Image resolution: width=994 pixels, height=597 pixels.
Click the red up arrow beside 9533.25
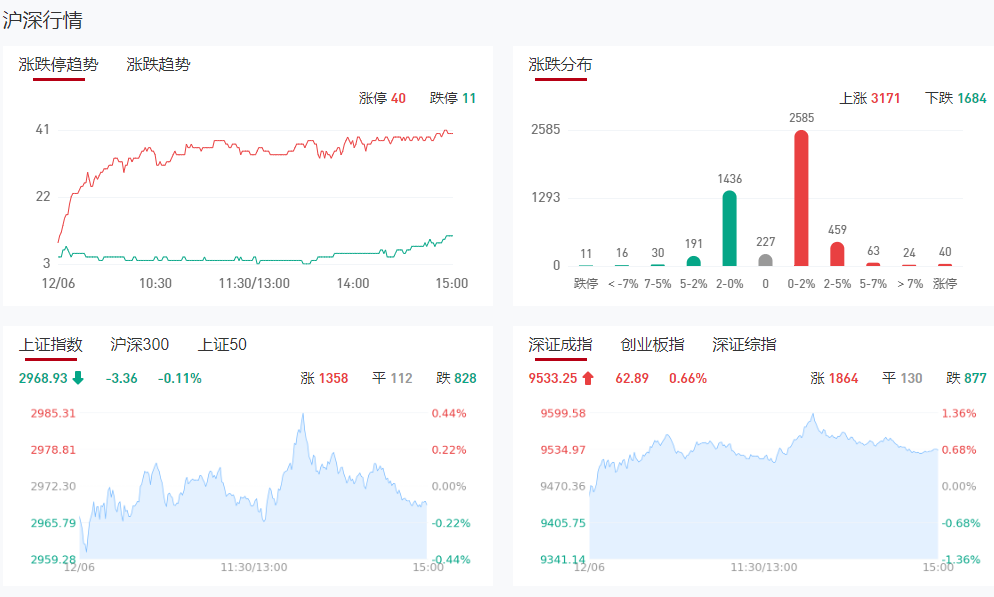589,378
